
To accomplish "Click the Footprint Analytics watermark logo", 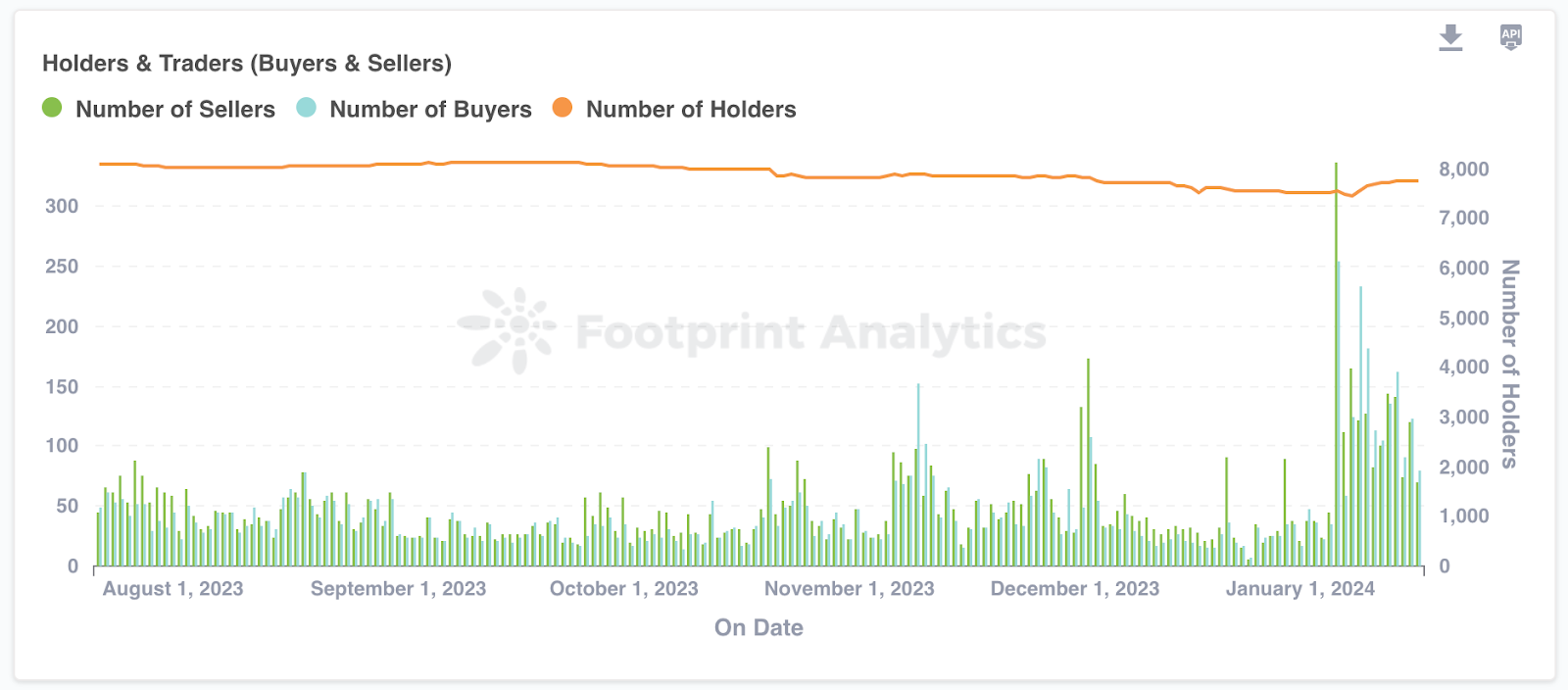I will coord(508,330).
